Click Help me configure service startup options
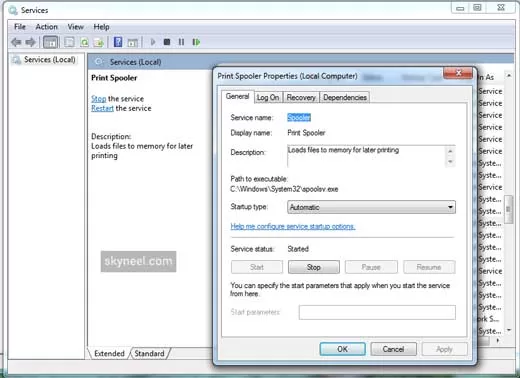The image size is (520, 378). coord(293,226)
